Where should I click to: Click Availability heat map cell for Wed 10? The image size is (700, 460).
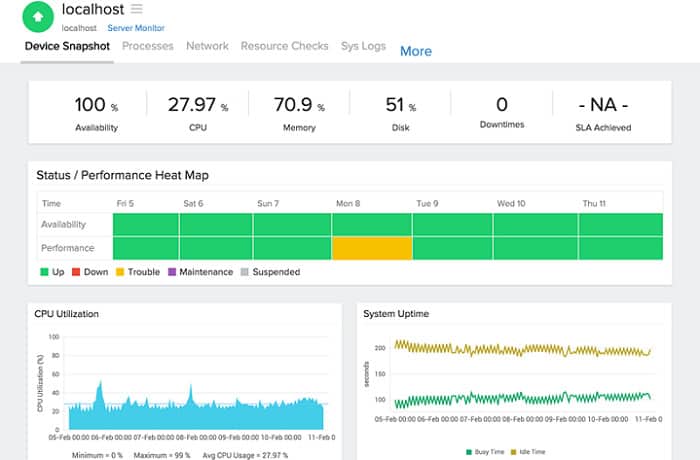[x=535, y=224]
